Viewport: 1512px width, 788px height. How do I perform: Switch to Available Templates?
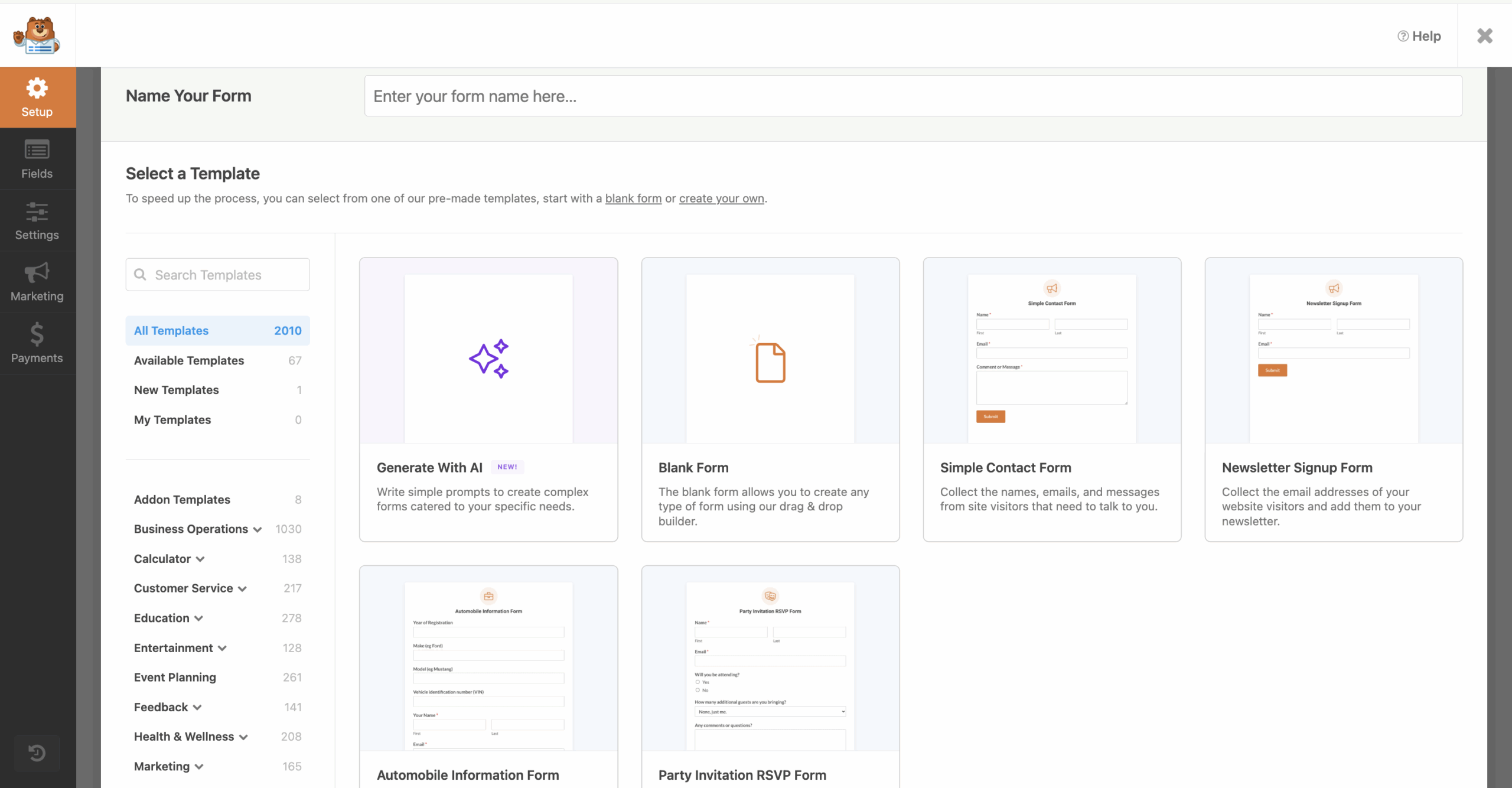tap(189, 360)
